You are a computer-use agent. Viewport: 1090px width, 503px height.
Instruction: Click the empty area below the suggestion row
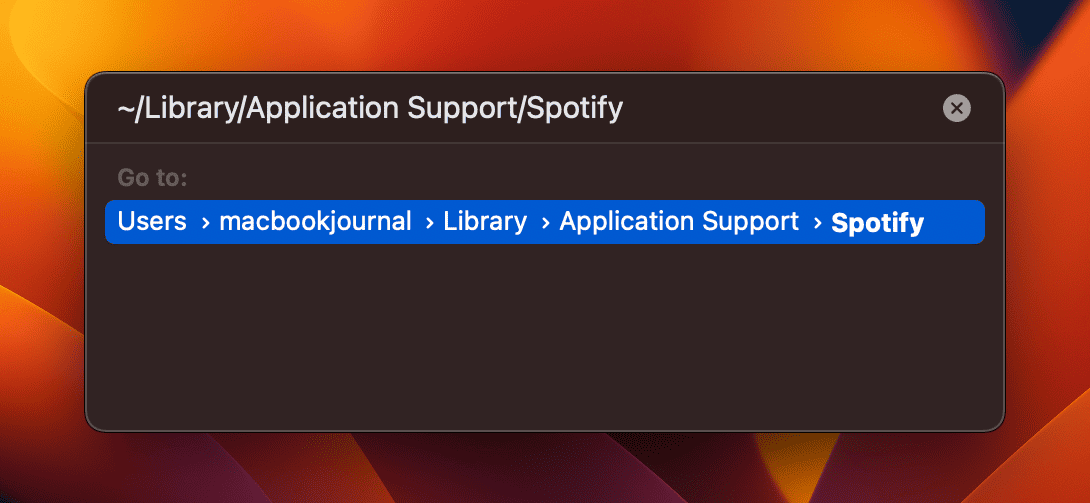(x=544, y=333)
